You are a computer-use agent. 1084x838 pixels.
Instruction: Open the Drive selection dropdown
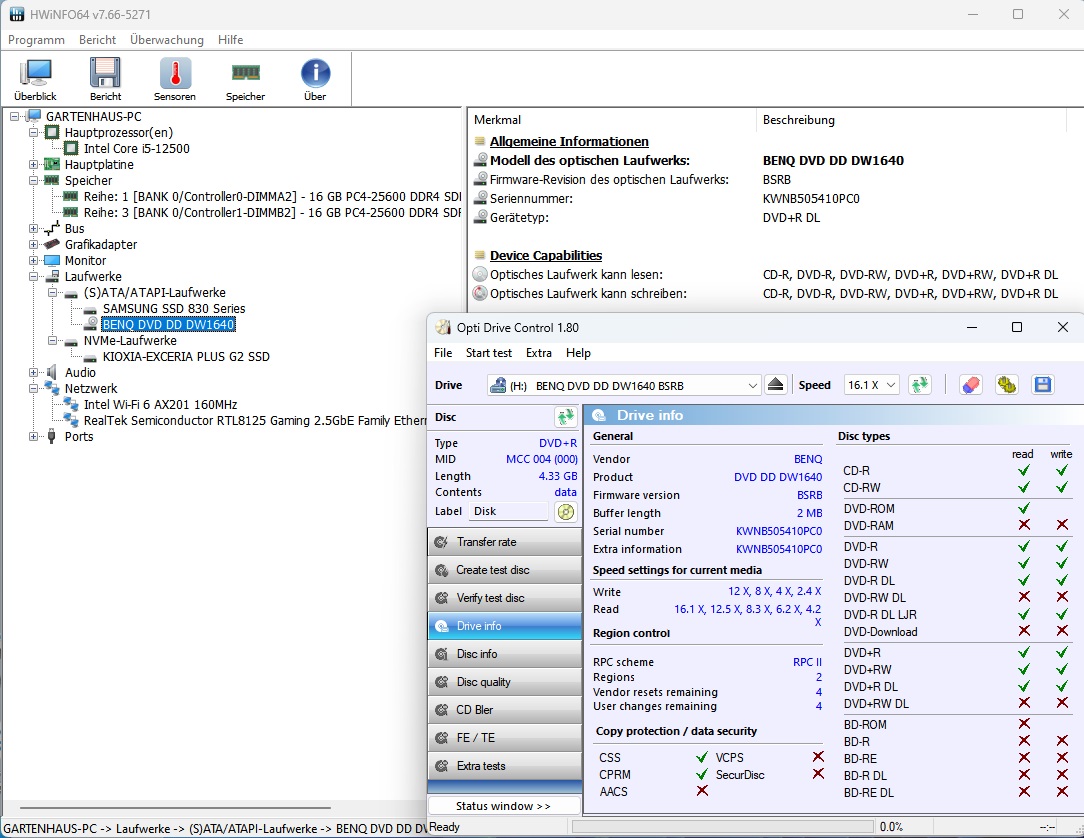pyautogui.click(x=624, y=385)
